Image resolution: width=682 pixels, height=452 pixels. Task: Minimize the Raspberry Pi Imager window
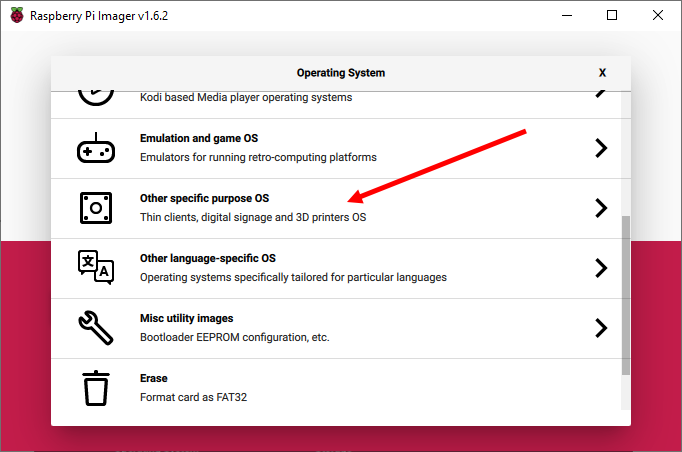(567, 15)
